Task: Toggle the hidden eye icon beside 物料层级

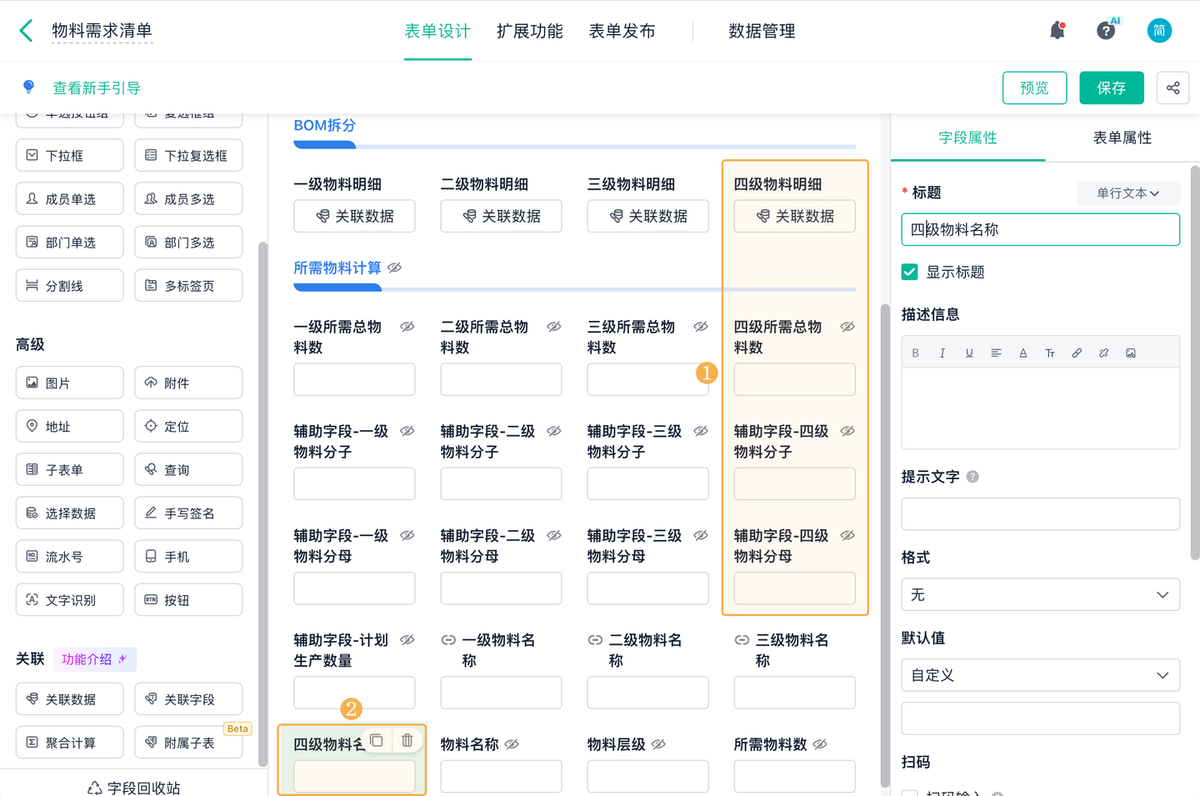Action: coord(660,745)
